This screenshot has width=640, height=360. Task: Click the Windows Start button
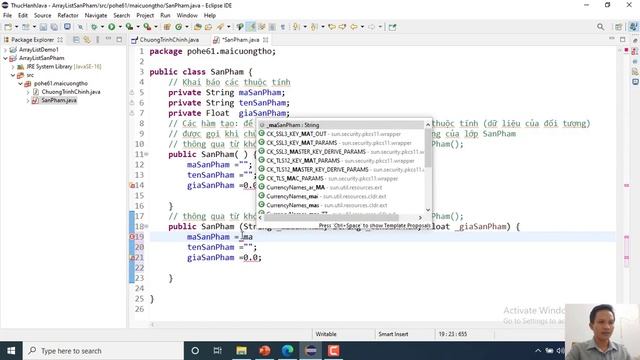tap(11, 351)
